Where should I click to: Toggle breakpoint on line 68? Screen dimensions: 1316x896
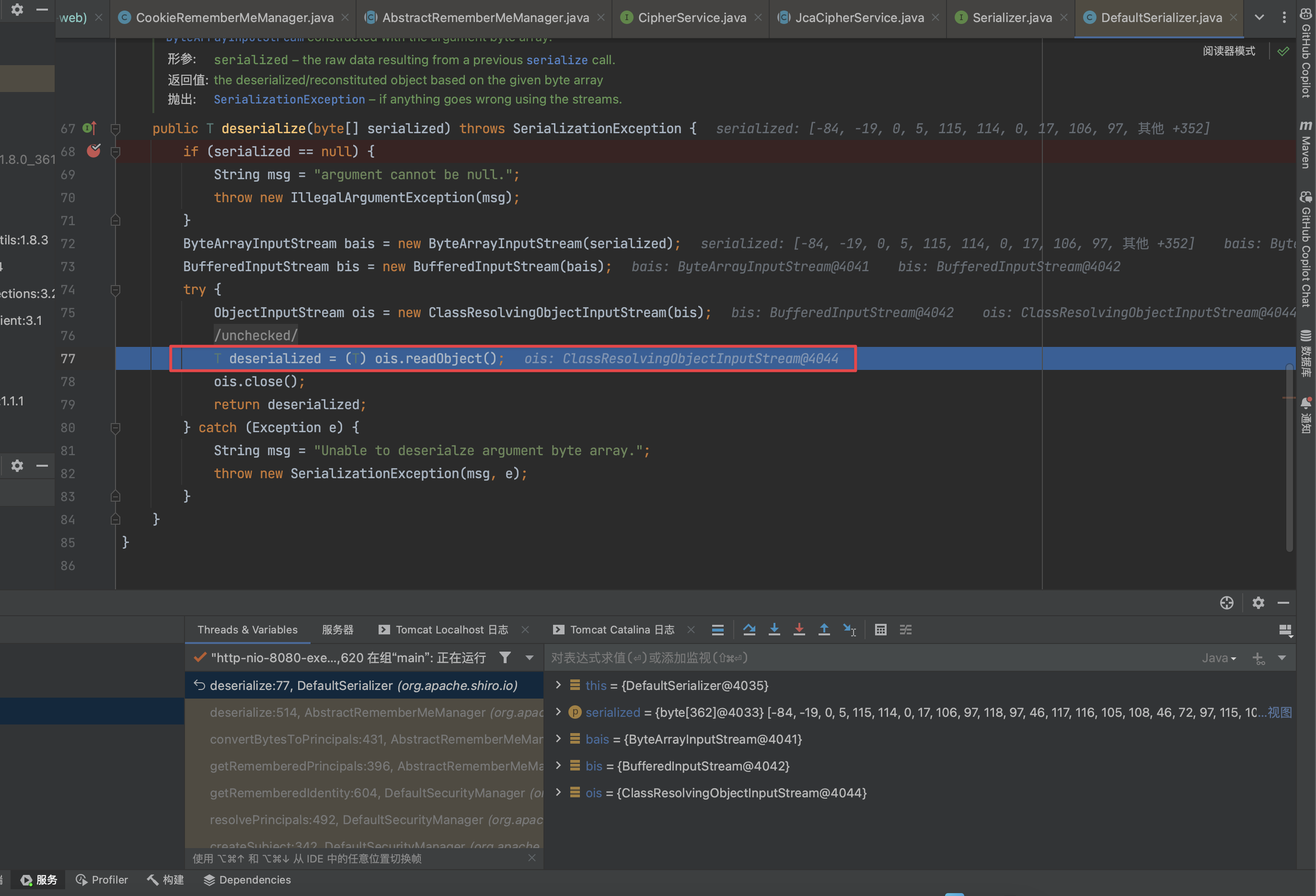93,150
